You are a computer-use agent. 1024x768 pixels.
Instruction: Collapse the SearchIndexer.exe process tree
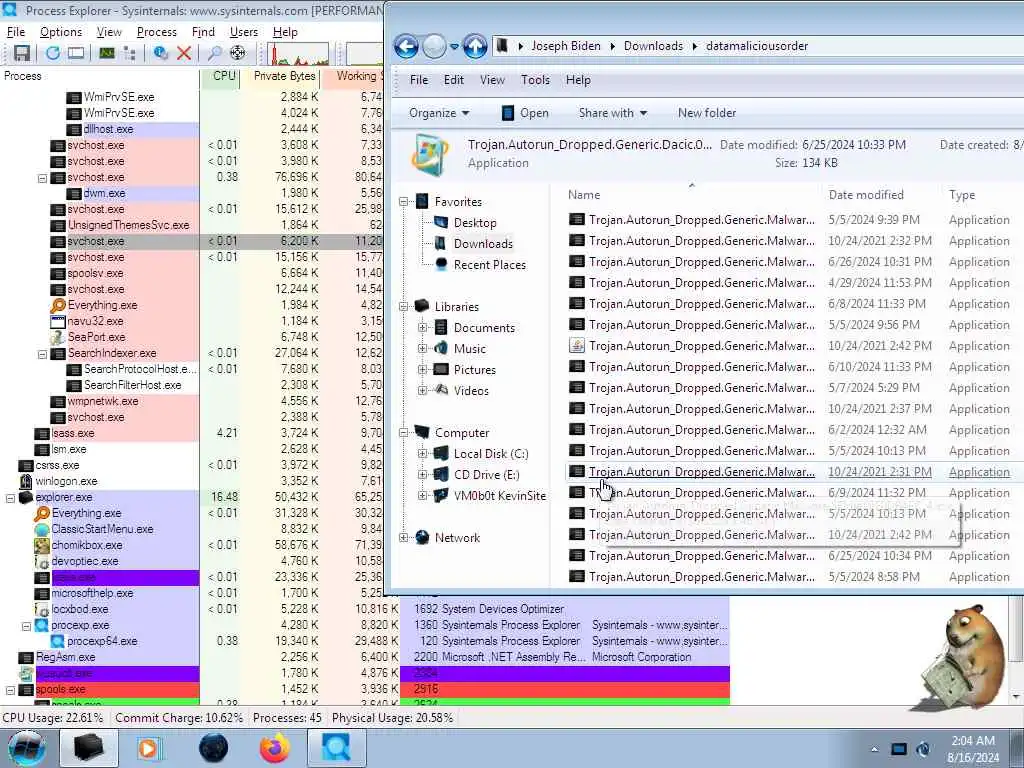42,354
